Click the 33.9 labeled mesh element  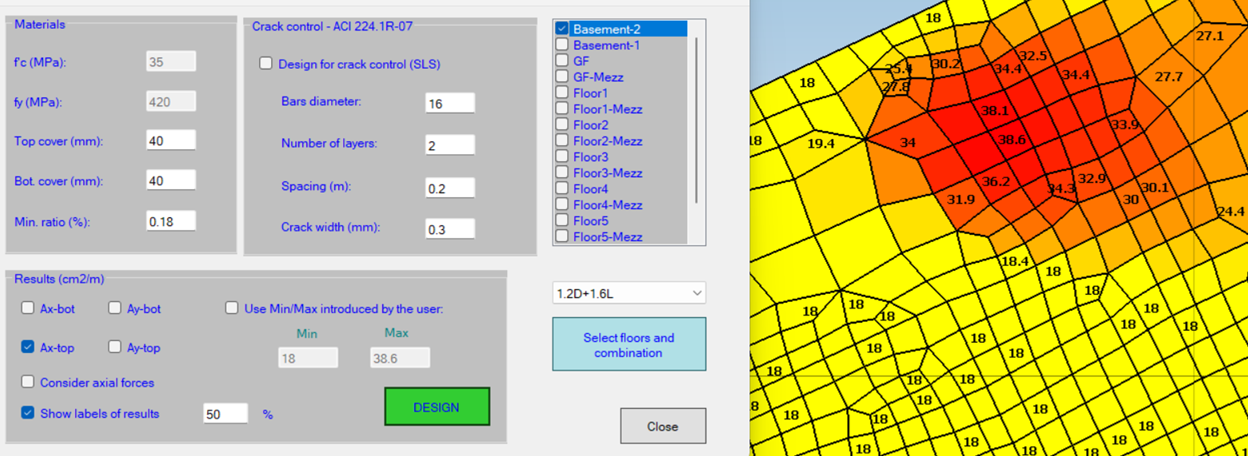[x=1124, y=125]
